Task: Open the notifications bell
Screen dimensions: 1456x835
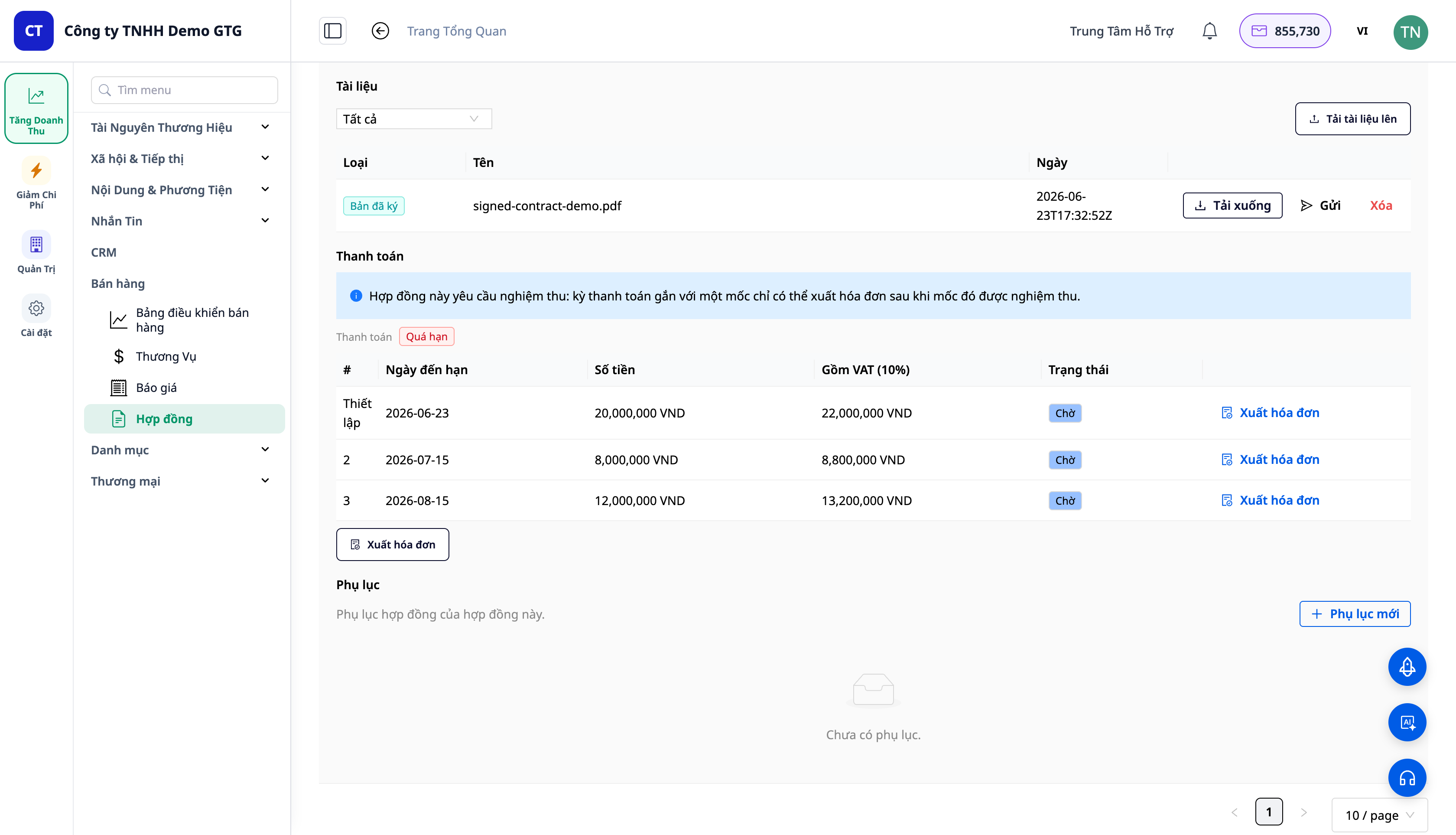Action: [1209, 31]
